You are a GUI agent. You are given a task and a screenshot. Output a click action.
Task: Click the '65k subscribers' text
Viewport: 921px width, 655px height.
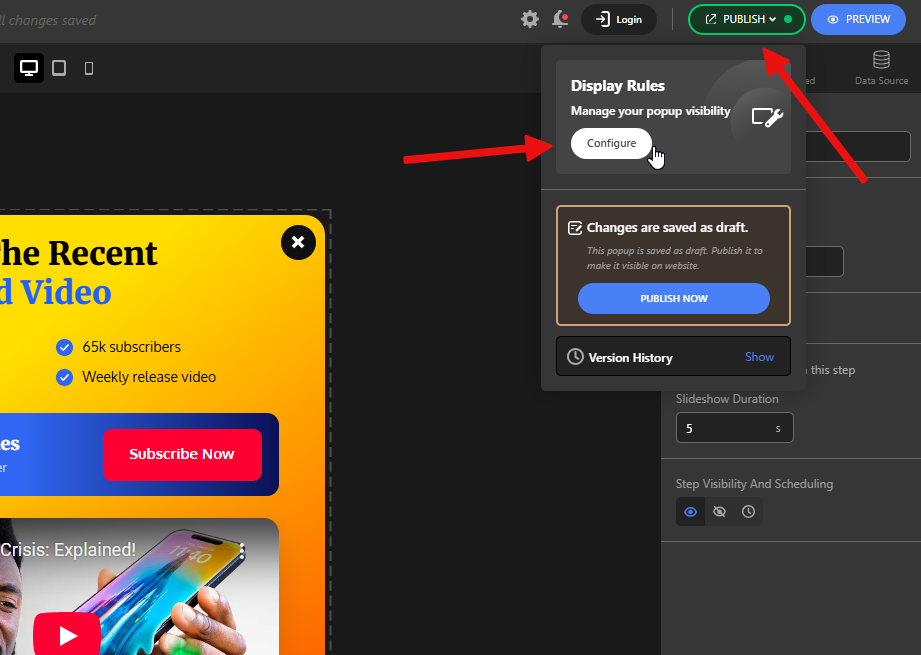(x=132, y=347)
